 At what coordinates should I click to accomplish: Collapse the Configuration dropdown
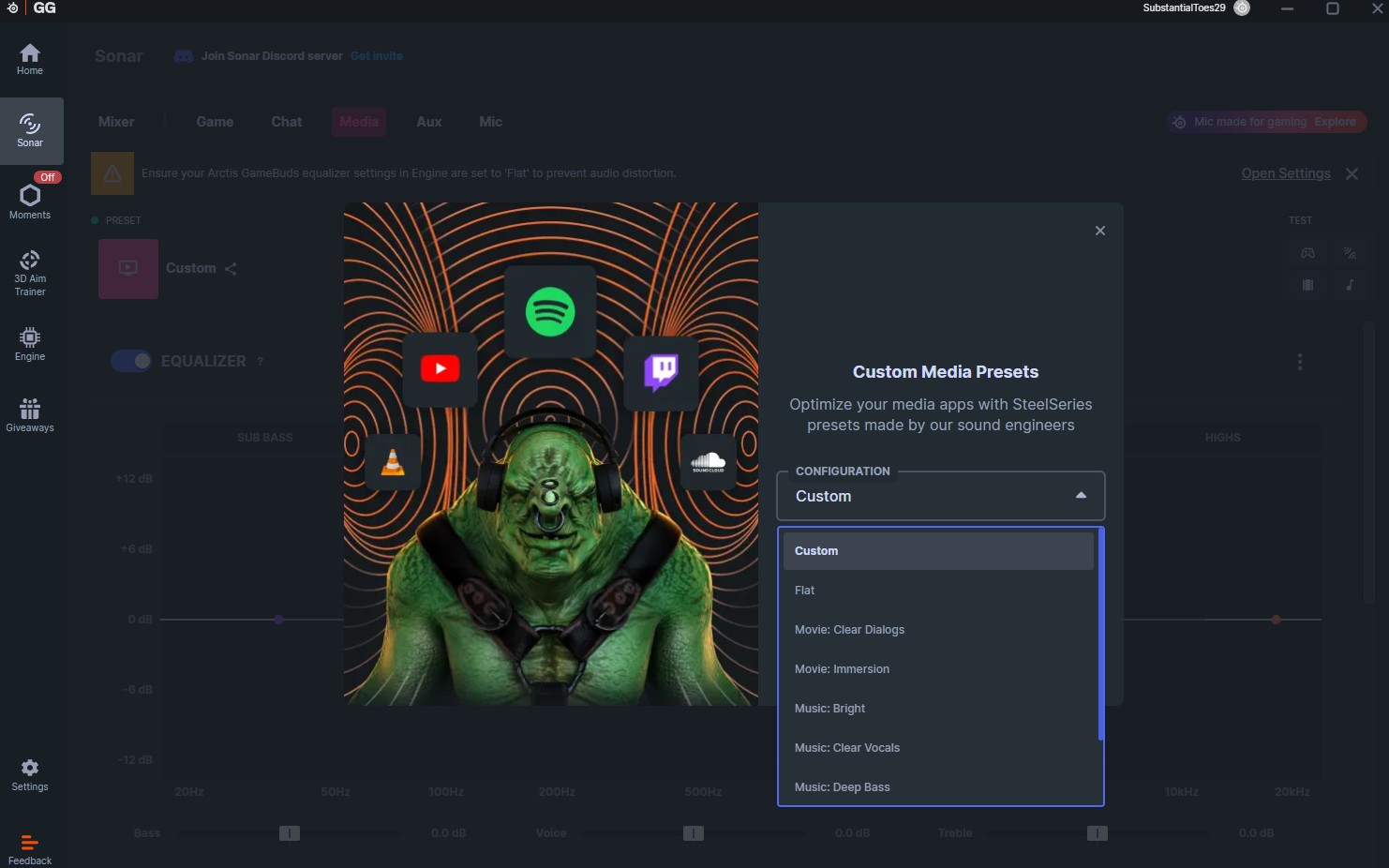(x=940, y=496)
